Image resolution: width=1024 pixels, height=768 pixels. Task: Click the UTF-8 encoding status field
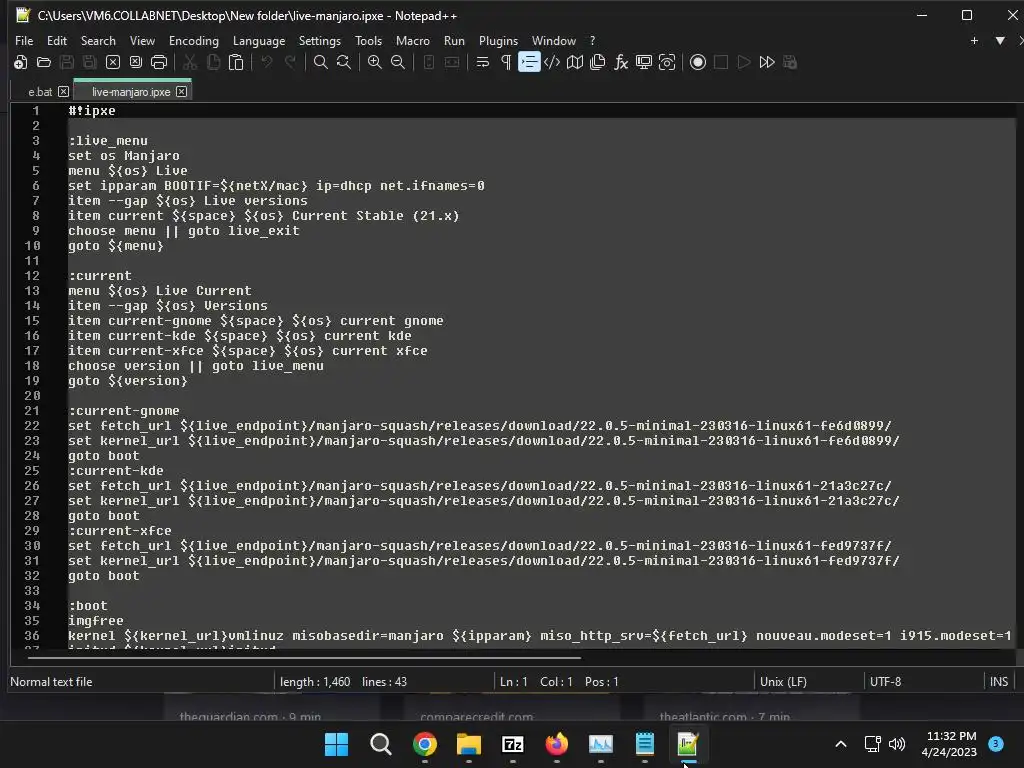(x=885, y=682)
